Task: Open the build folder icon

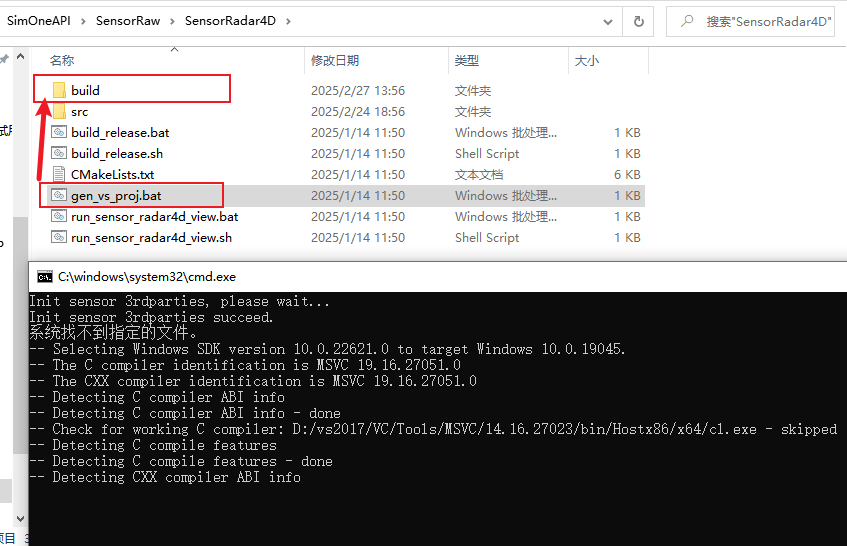Action: click(59, 90)
